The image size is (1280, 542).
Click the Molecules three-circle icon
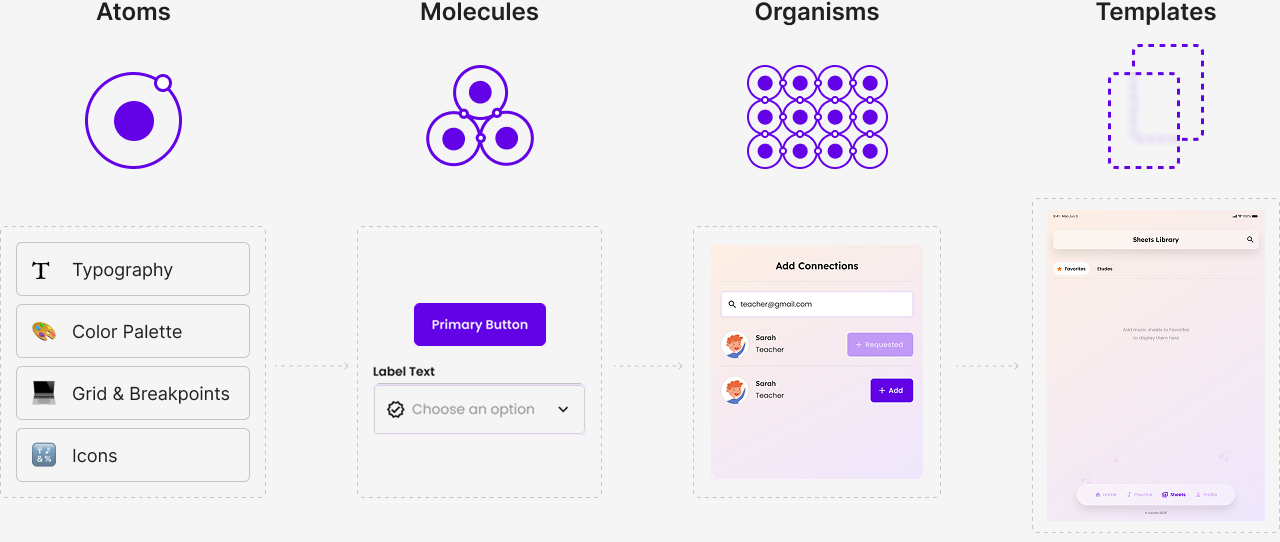pyautogui.click(x=480, y=117)
